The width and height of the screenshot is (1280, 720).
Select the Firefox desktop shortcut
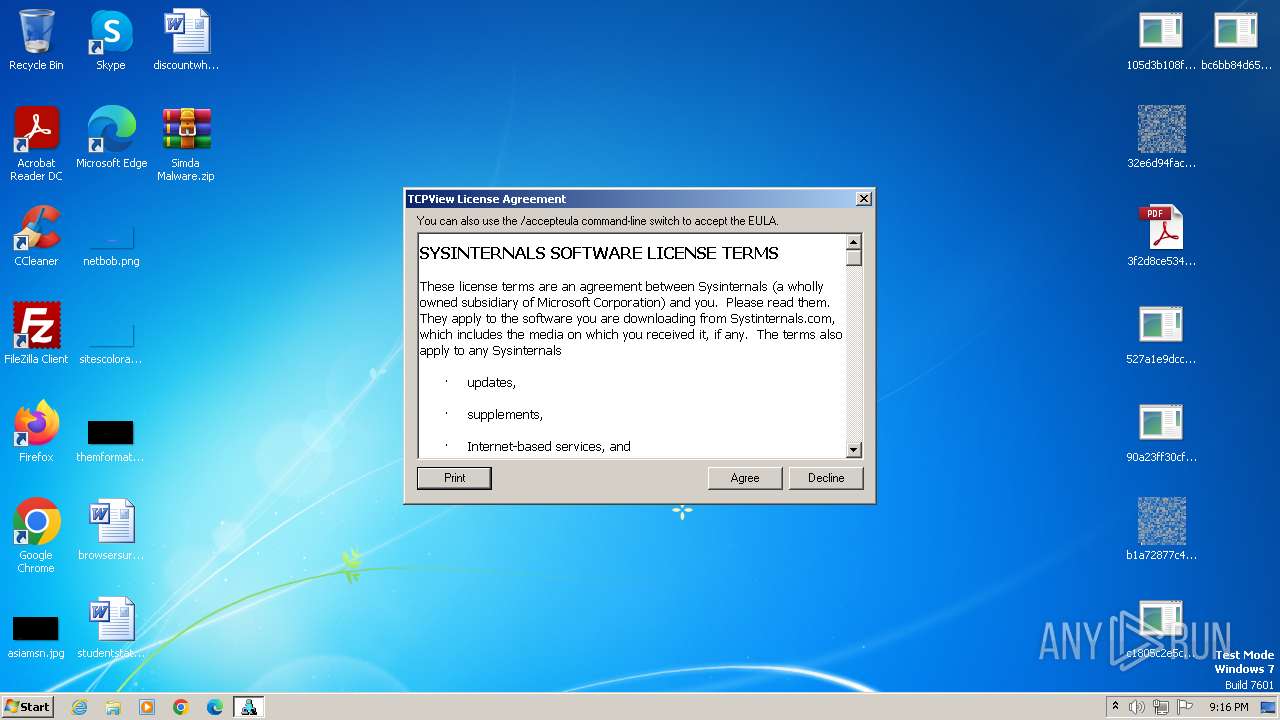pyautogui.click(x=36, y=432)
